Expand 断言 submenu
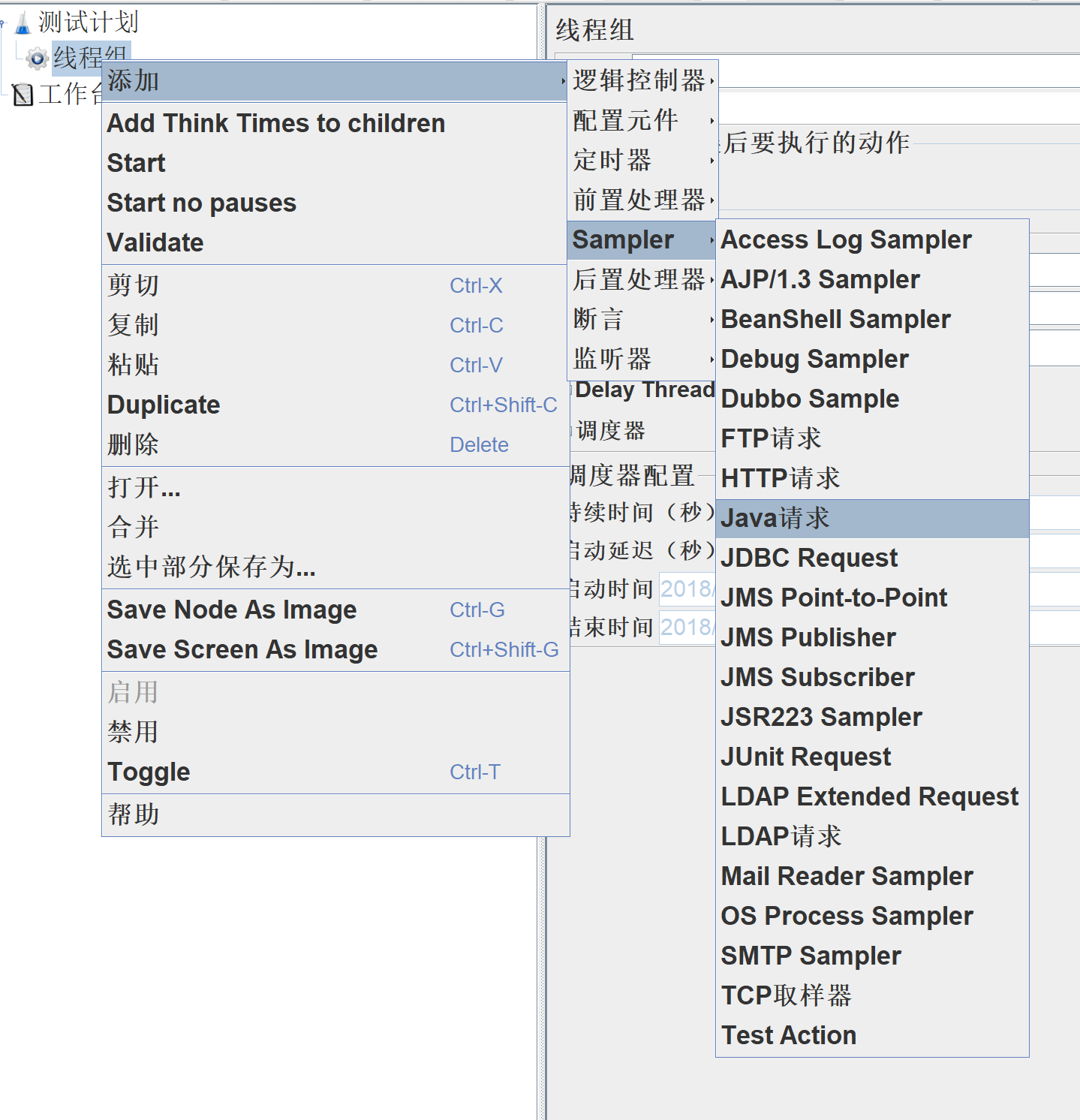Screen dimensions: 1080x1120 642,319
